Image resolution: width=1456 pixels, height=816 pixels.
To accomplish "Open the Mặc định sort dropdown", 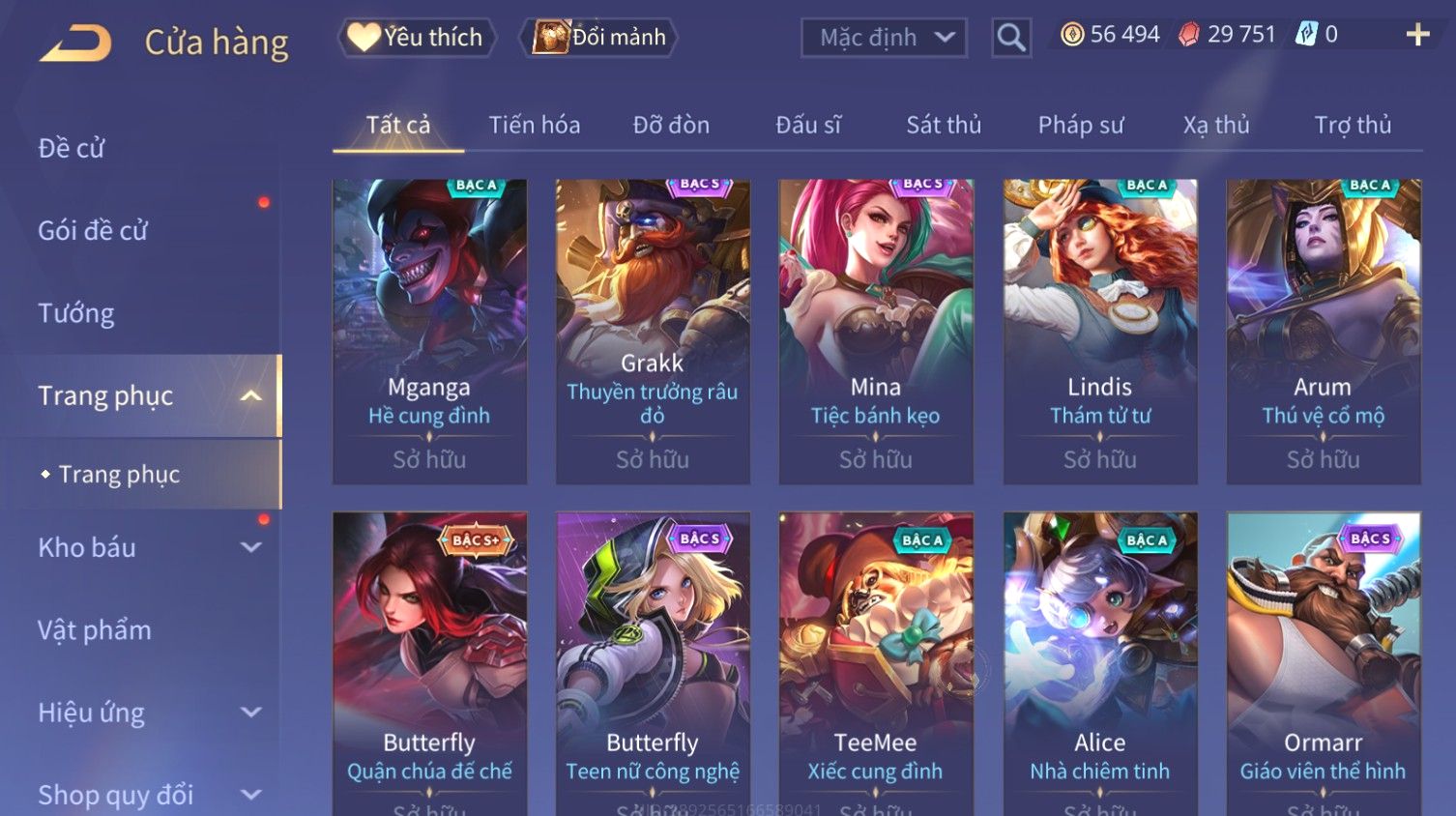I will [x=884, y=38].
